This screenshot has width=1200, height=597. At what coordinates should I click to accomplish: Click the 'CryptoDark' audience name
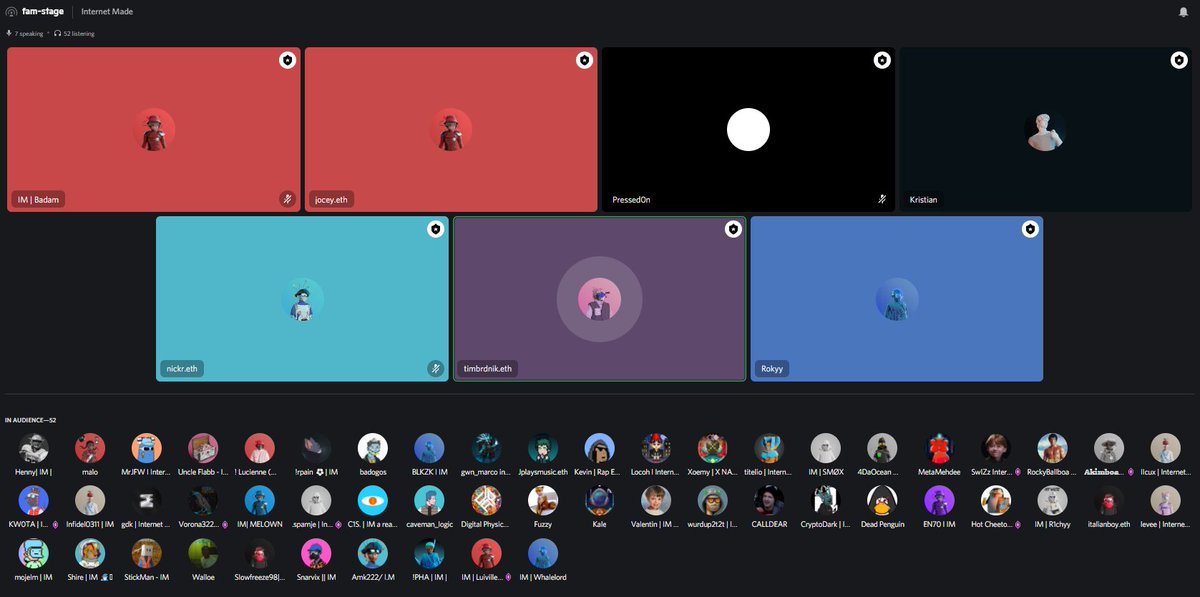tap(825, 523)
